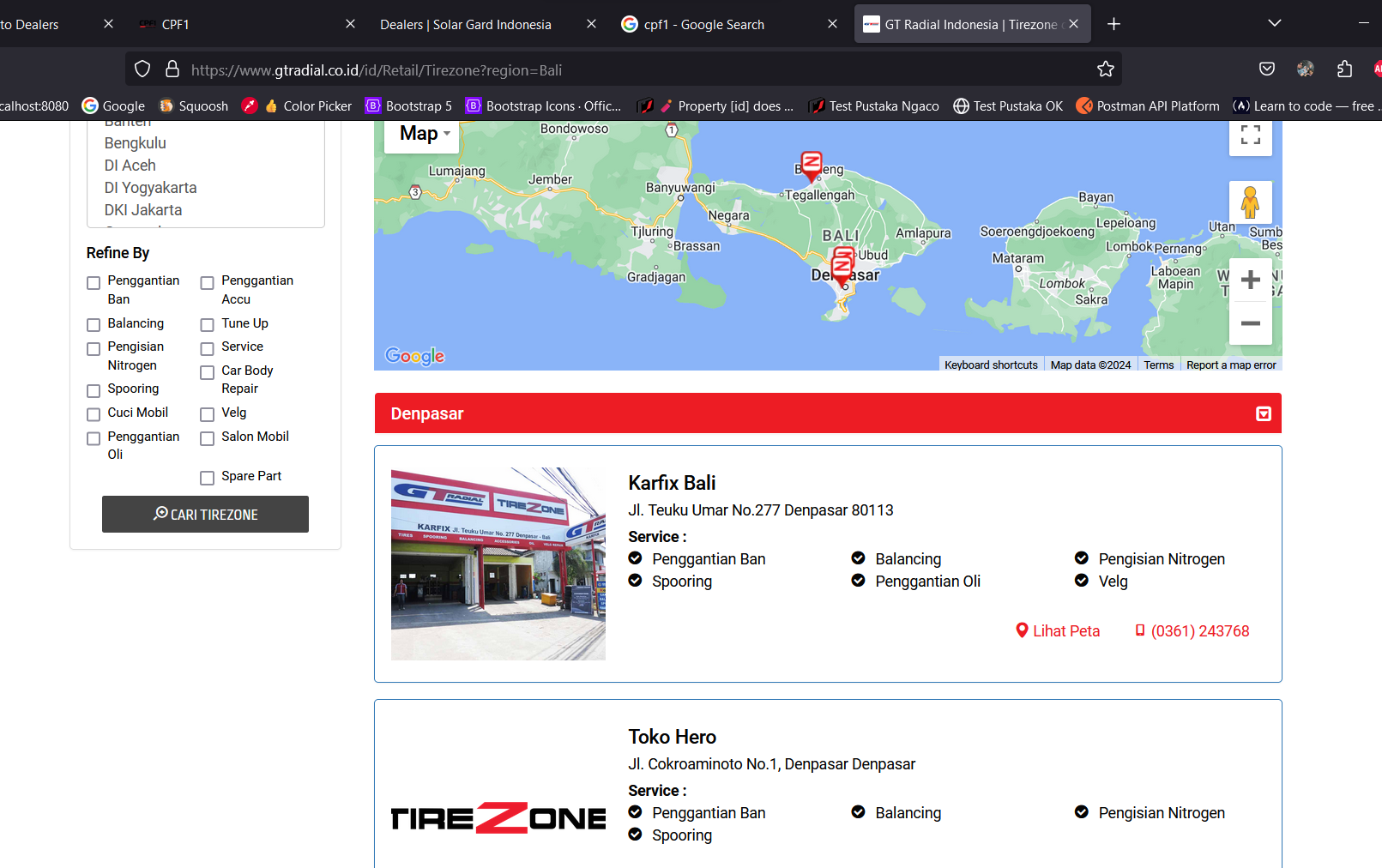Switch to the cpf1 Google Search tab
The height and width of the screenshot is (868, 1382).
703,24
